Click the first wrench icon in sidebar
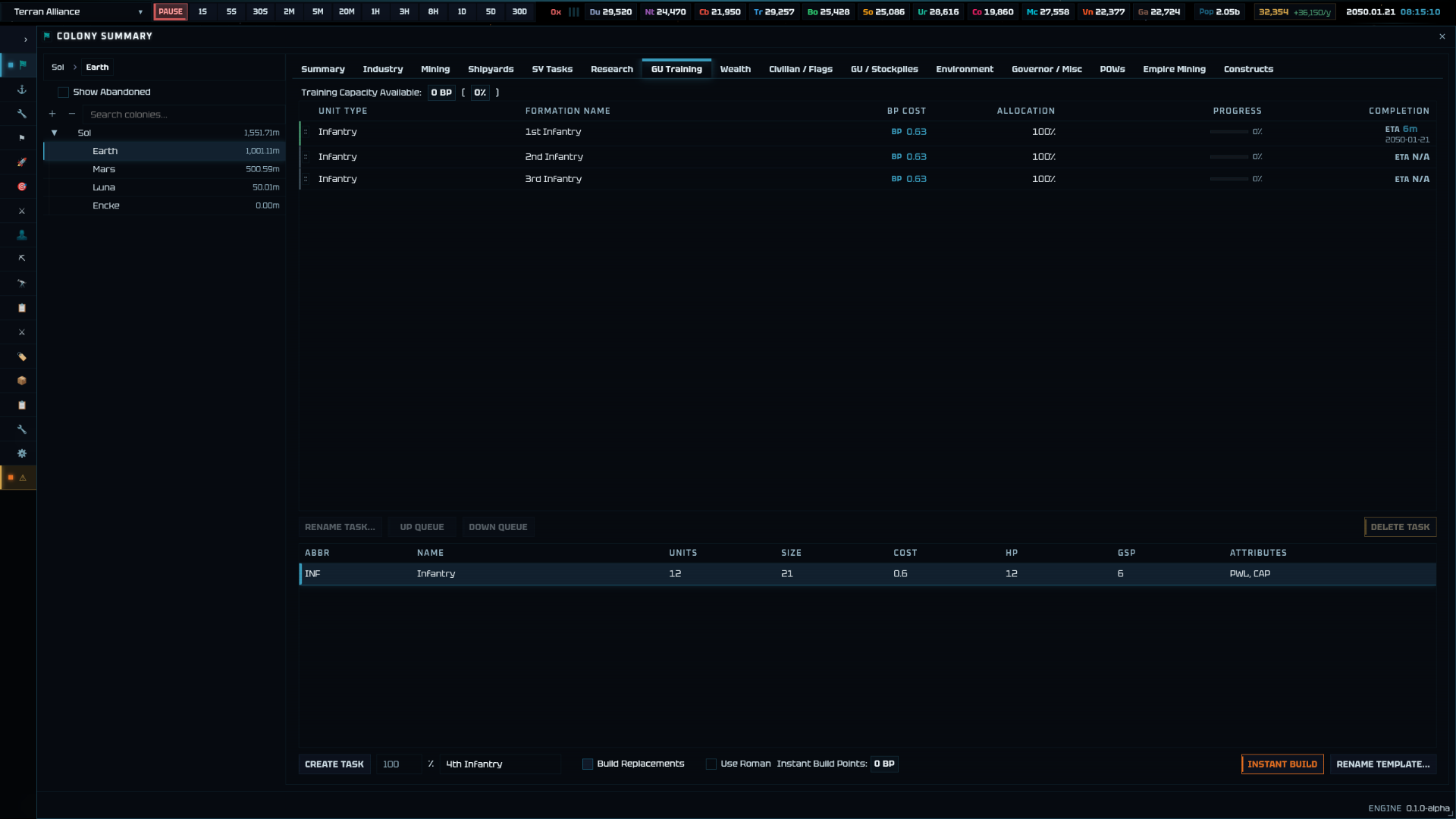This screenshot has width=1456, height=819. tap(22, 114)
